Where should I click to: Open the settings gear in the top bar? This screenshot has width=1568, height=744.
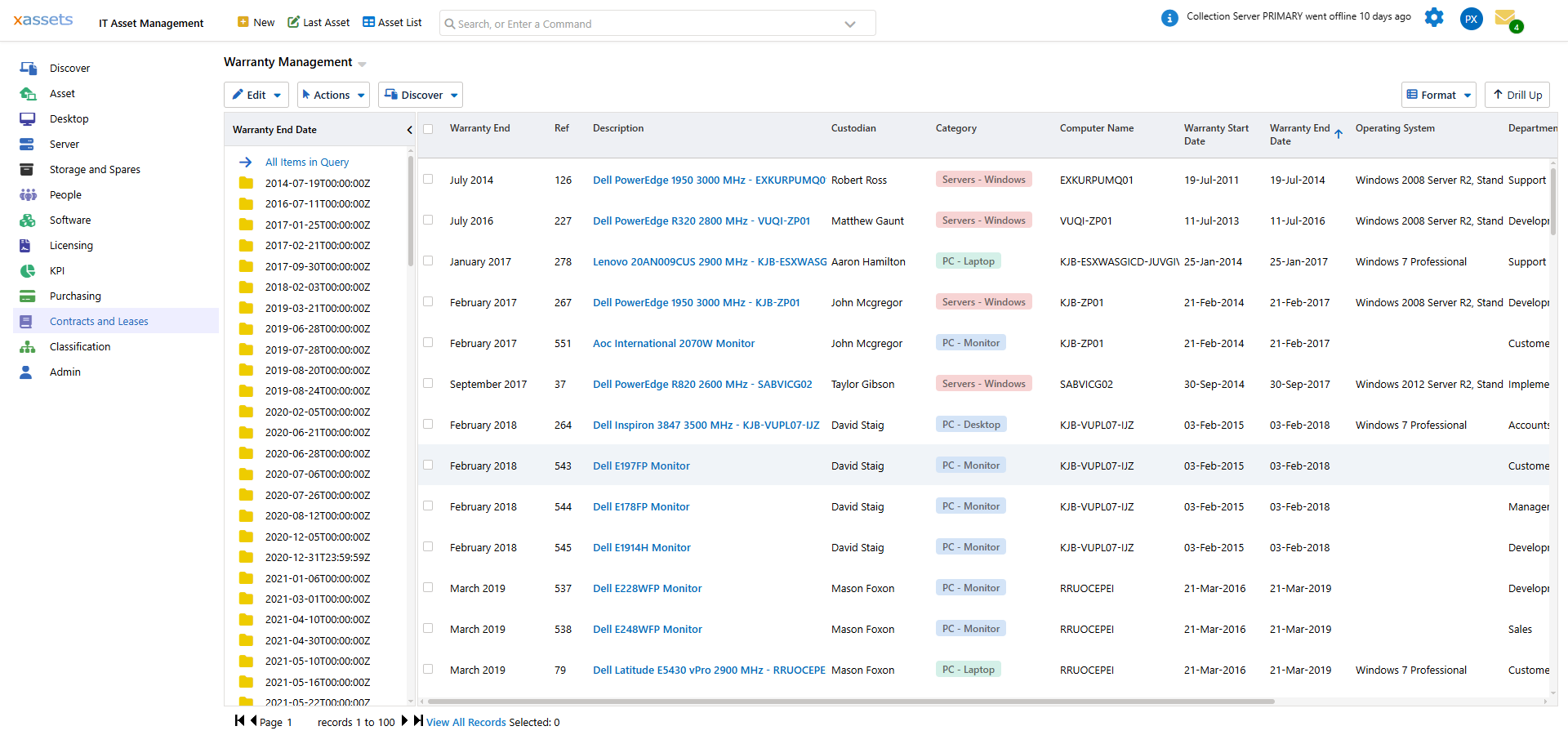pyautogui.click(x=1434, y=17)
